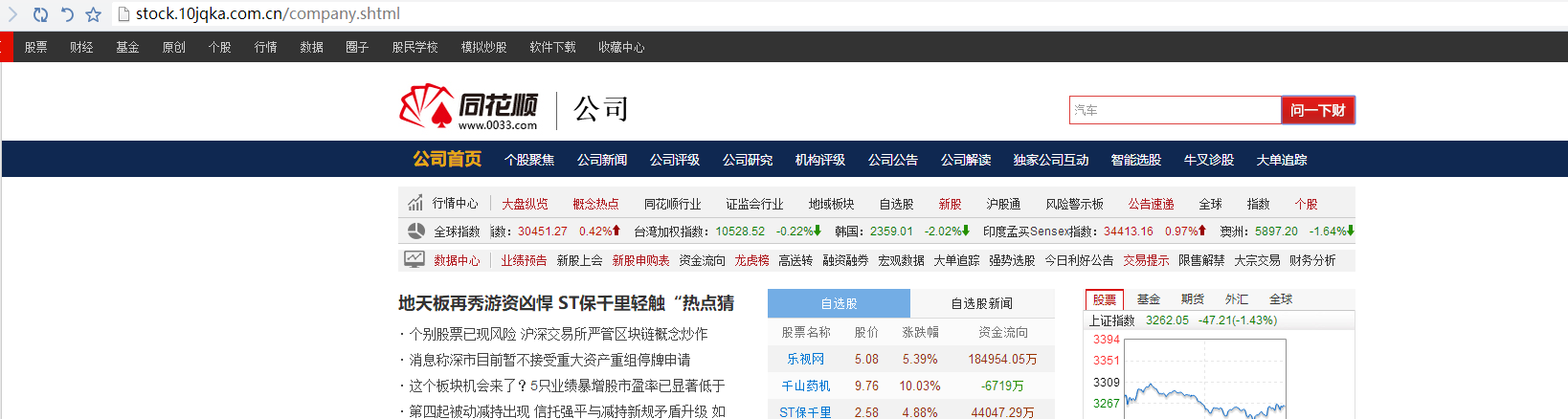The height and width of the screenshot is (419, 1568).
Task: Click the forward chevron in browser bar
Action: point(13,14)
